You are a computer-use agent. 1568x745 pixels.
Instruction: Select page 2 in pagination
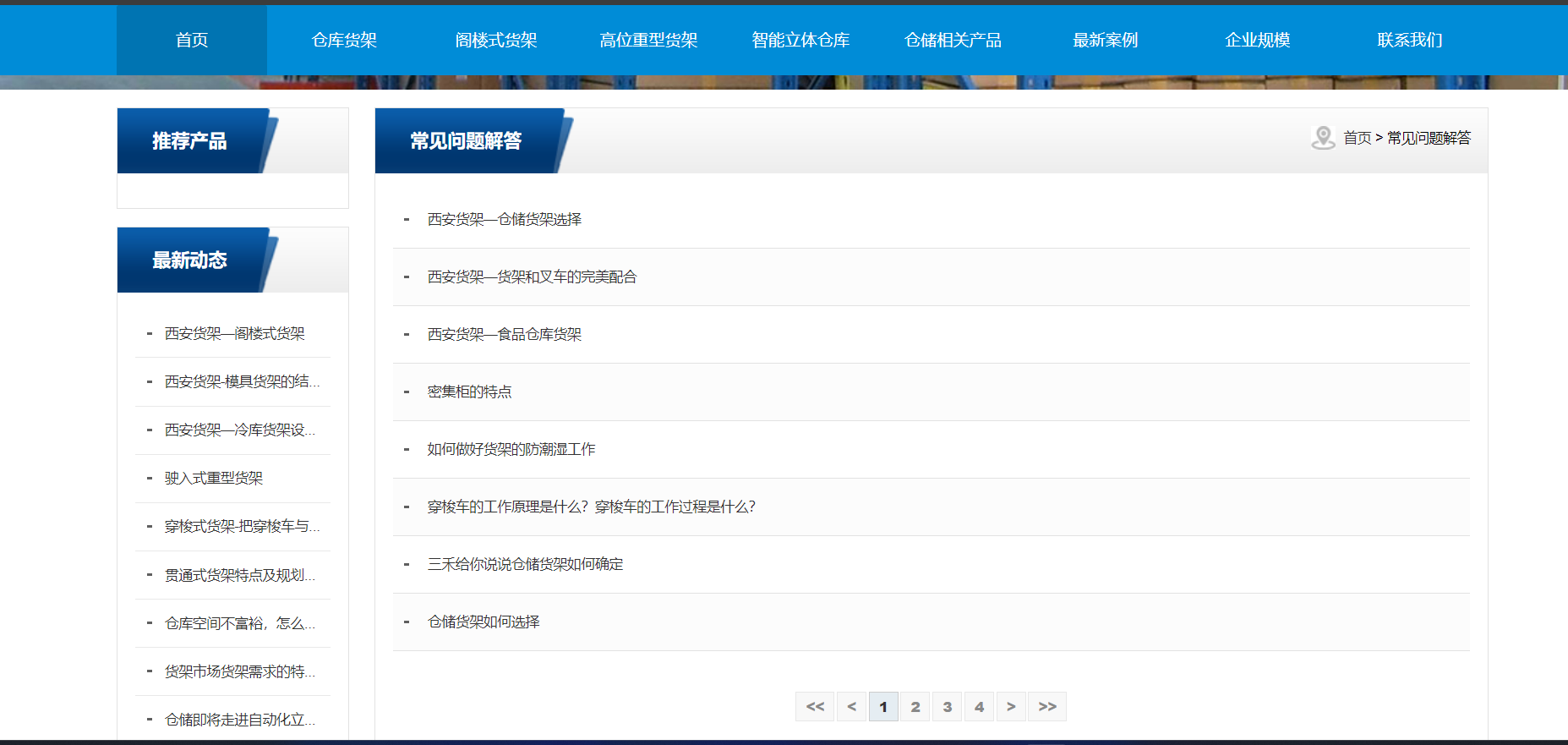[915, 707]
